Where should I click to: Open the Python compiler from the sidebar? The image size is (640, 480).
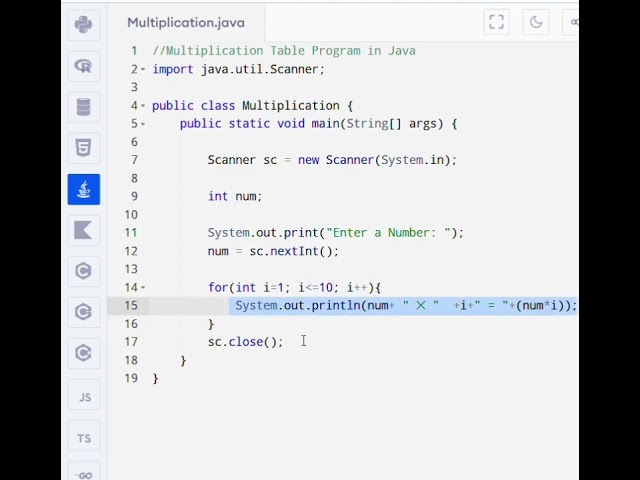84,25
